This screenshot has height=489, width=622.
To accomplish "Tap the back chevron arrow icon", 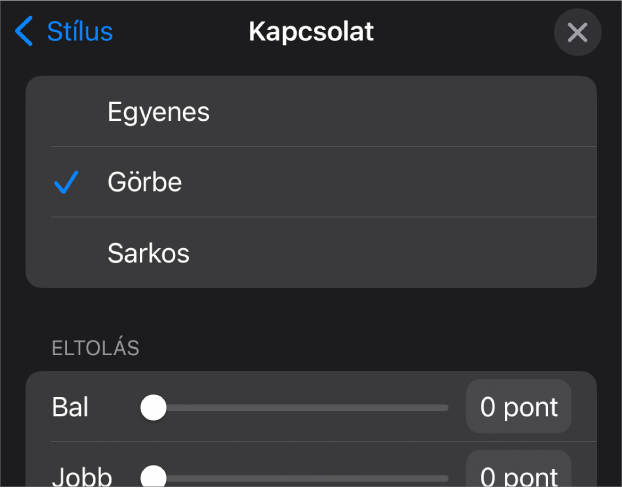I will (24, 32).
